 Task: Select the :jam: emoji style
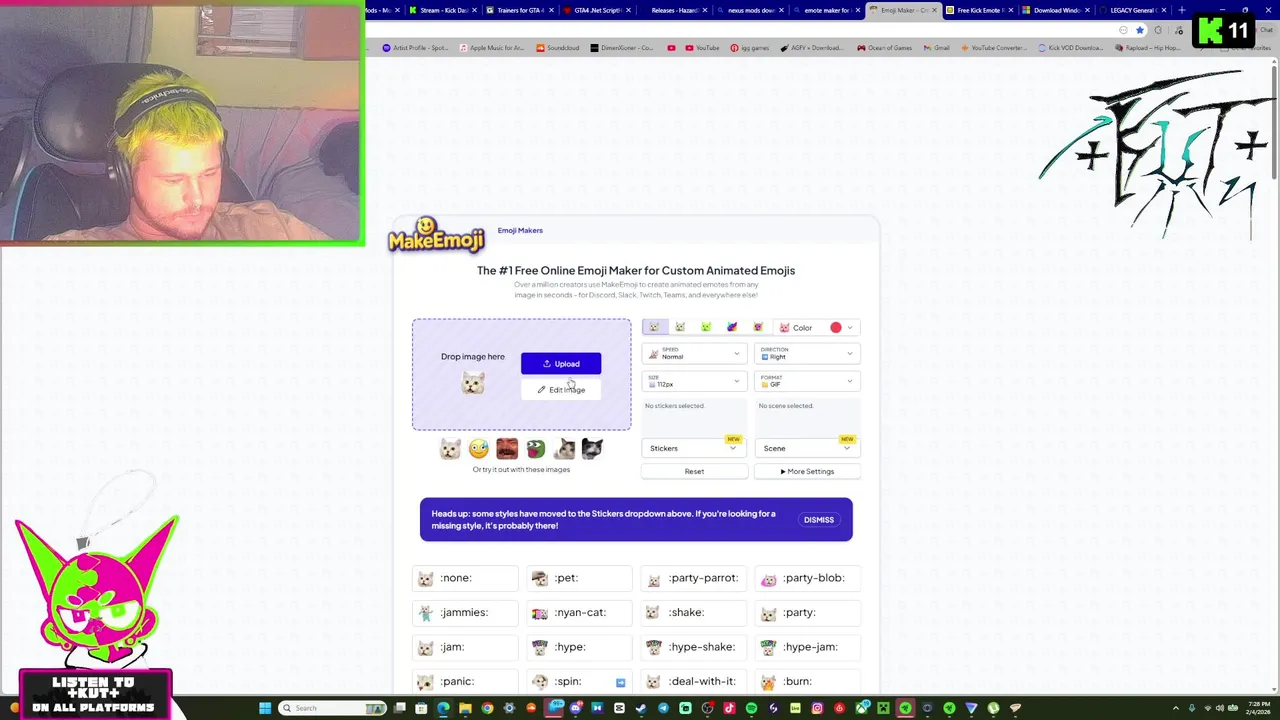(465, 647)
